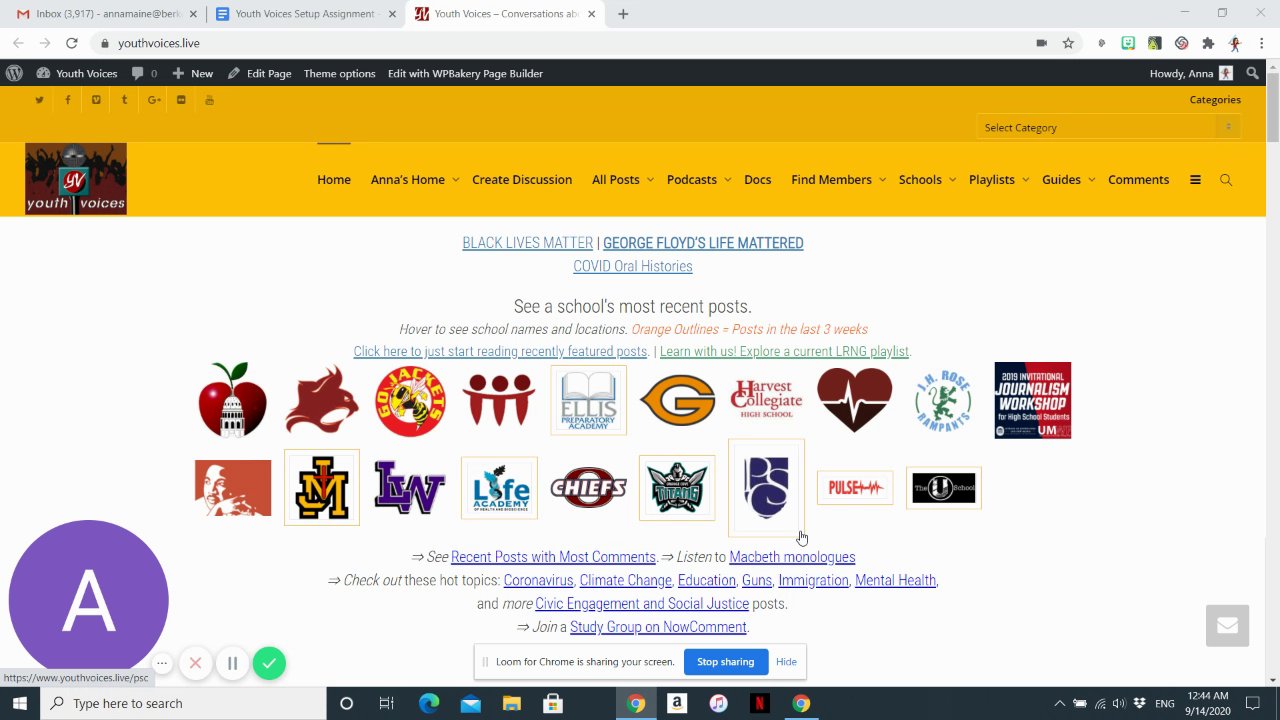Add New content from admin bar
Image resolution: width=1280 pixels, height=720 pixels.
point(192,73)
